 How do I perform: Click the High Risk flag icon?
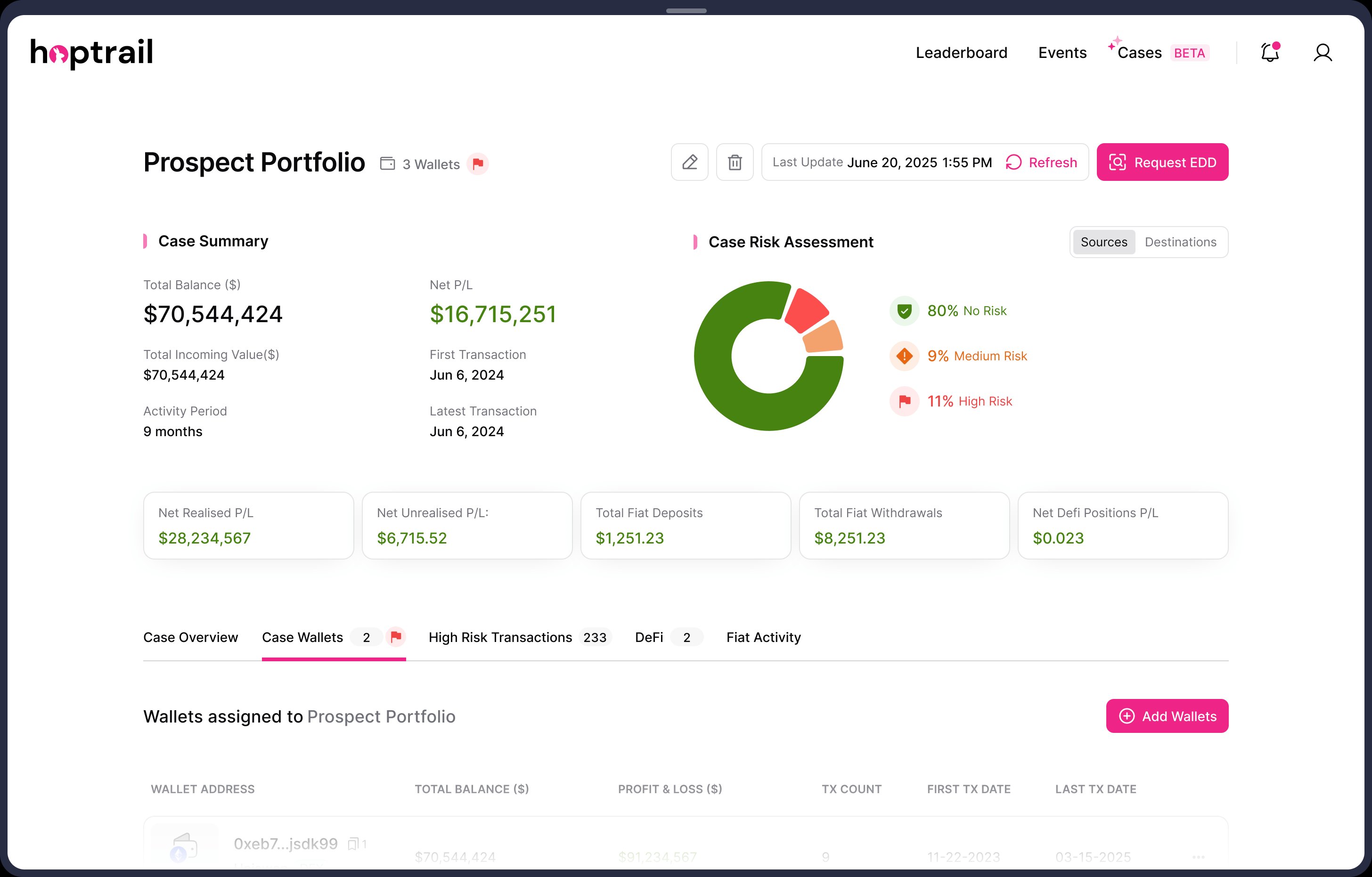pyautogui.click(x=904, y=401)
